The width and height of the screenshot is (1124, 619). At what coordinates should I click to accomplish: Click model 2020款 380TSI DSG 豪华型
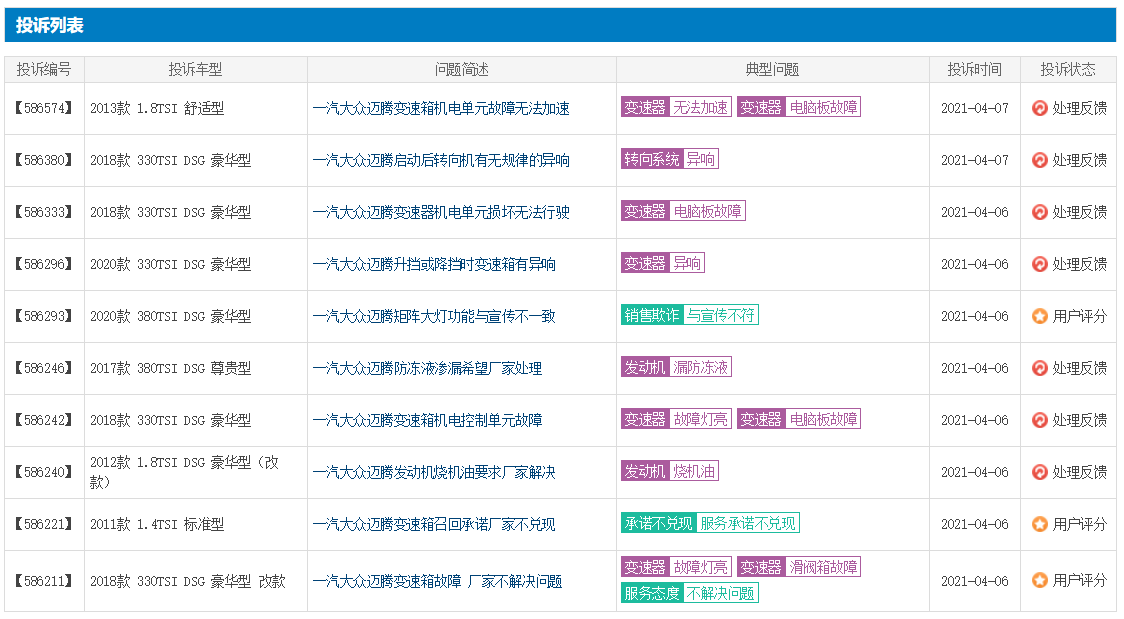(x=171, y=316)
